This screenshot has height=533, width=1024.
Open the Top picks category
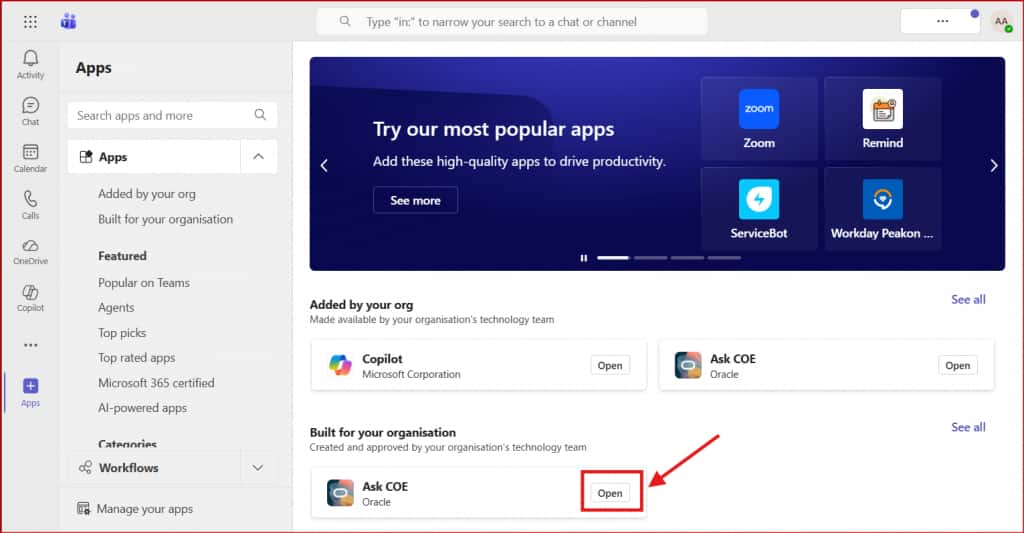tap(122, 333)
